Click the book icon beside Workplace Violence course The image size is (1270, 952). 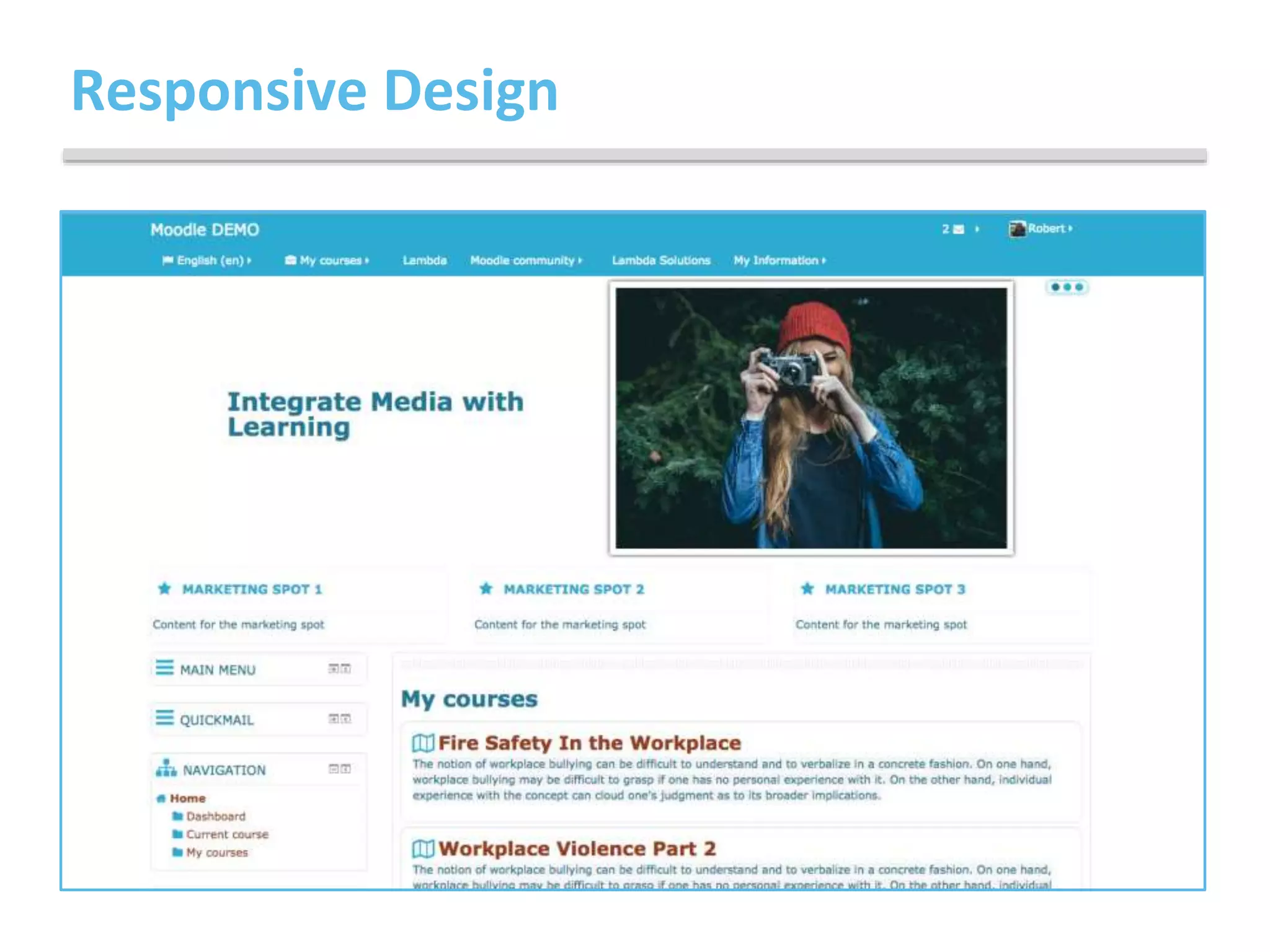click(423, 848)
